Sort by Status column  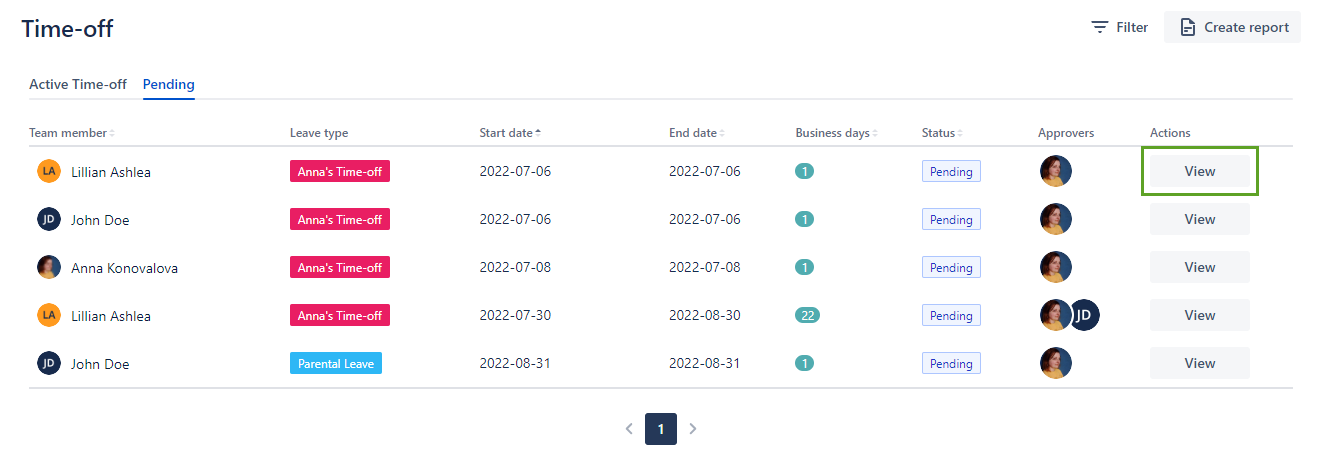point(941,133)
